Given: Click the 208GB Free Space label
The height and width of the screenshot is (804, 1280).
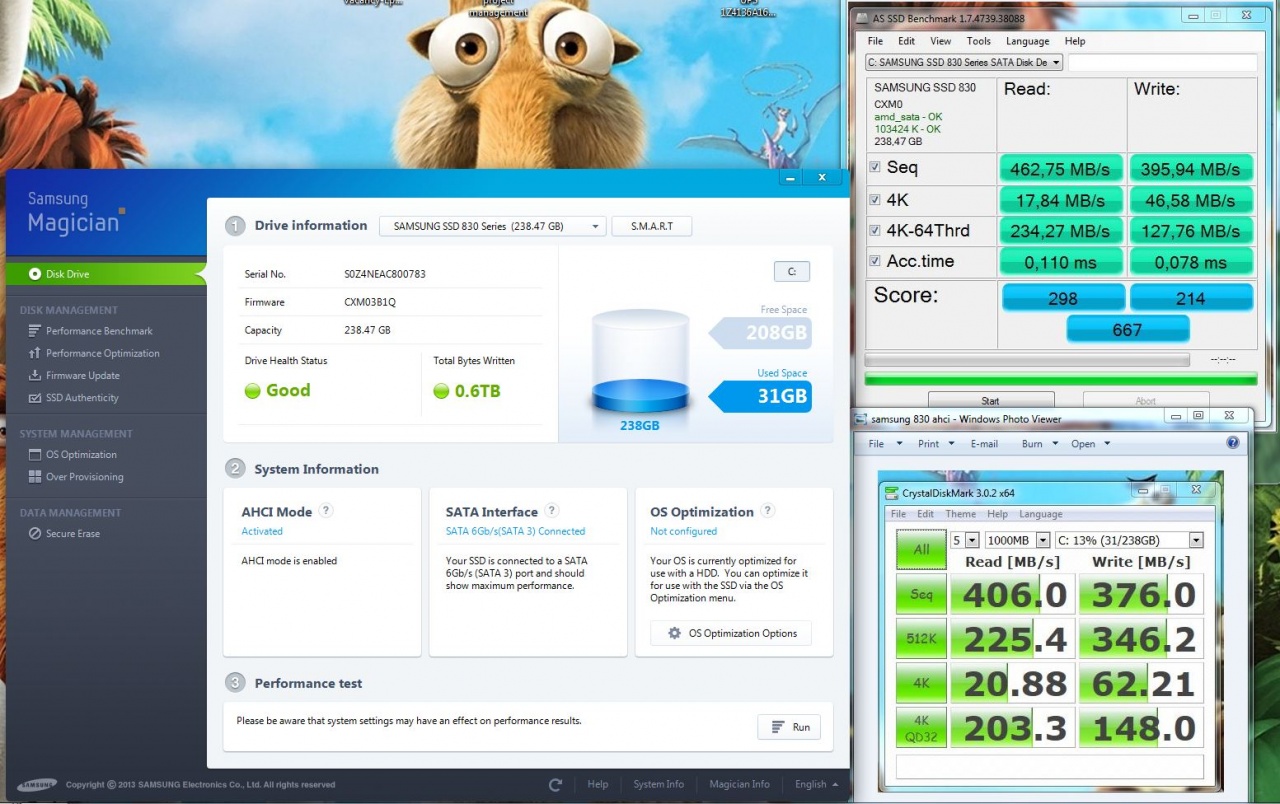Looking at the screenshot, I should click(760, 332).
